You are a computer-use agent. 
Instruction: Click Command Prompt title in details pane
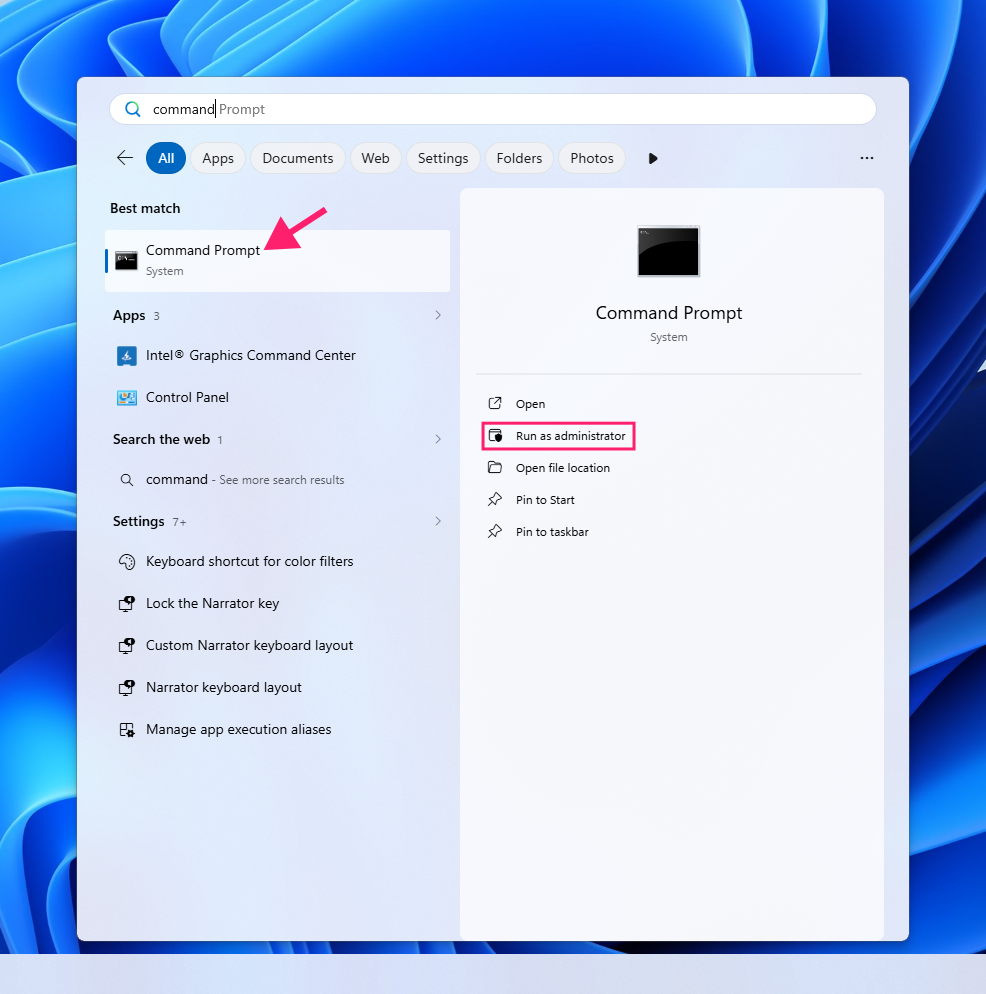pos(668,313)
